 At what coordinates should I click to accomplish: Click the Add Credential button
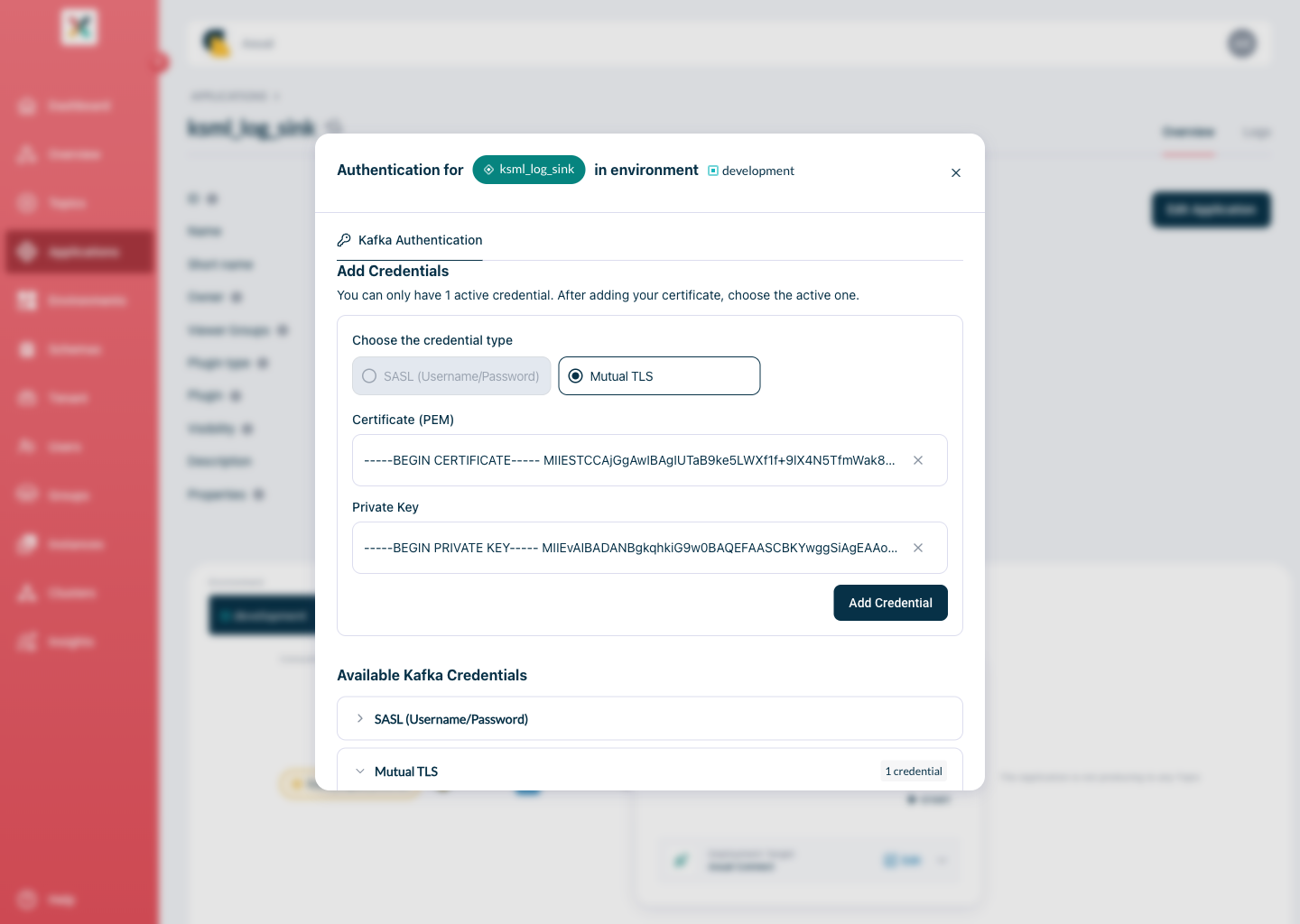click(x=890, y=603)
